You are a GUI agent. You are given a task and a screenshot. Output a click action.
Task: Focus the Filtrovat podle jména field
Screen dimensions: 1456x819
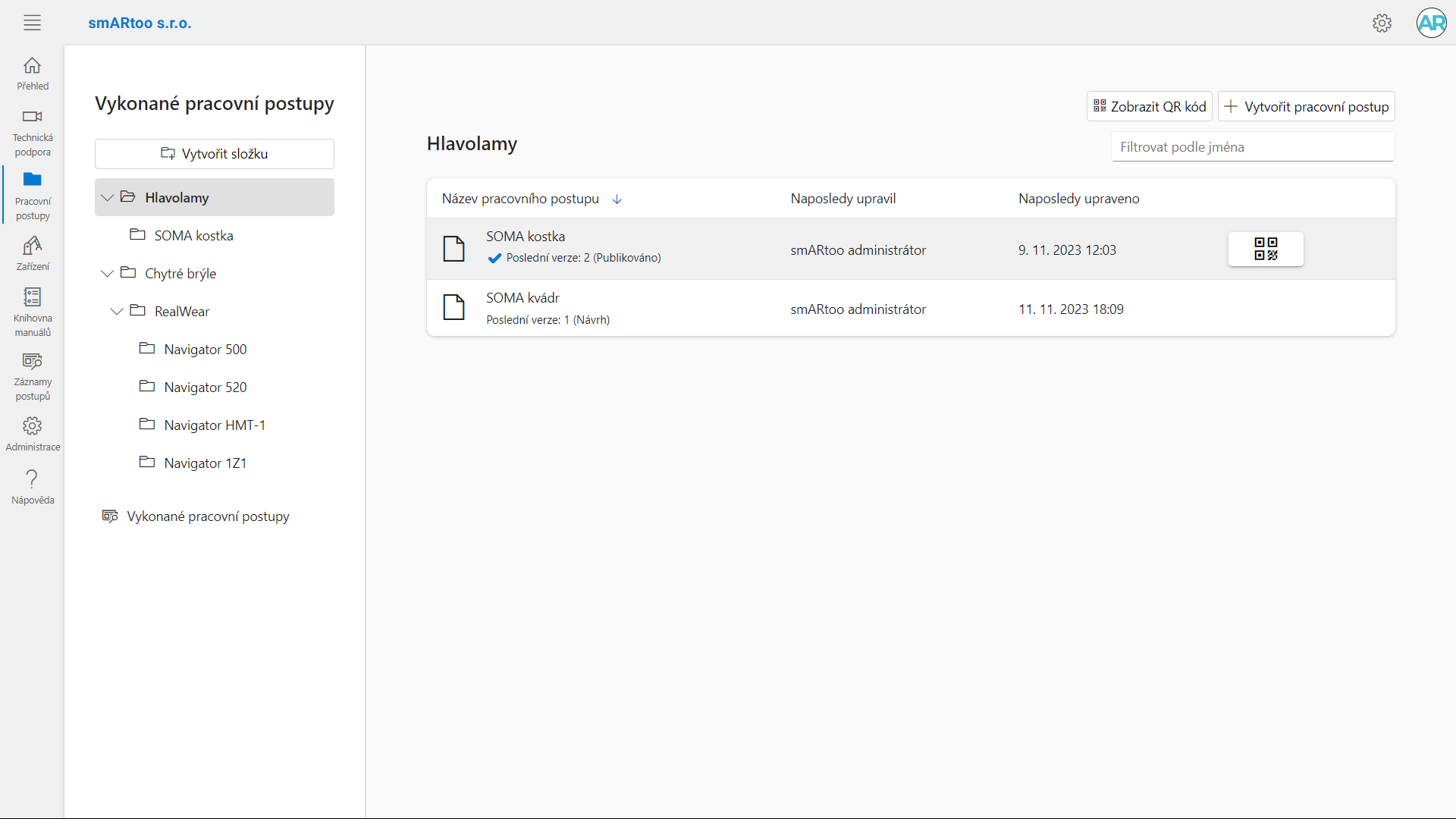click(1253, 147)
